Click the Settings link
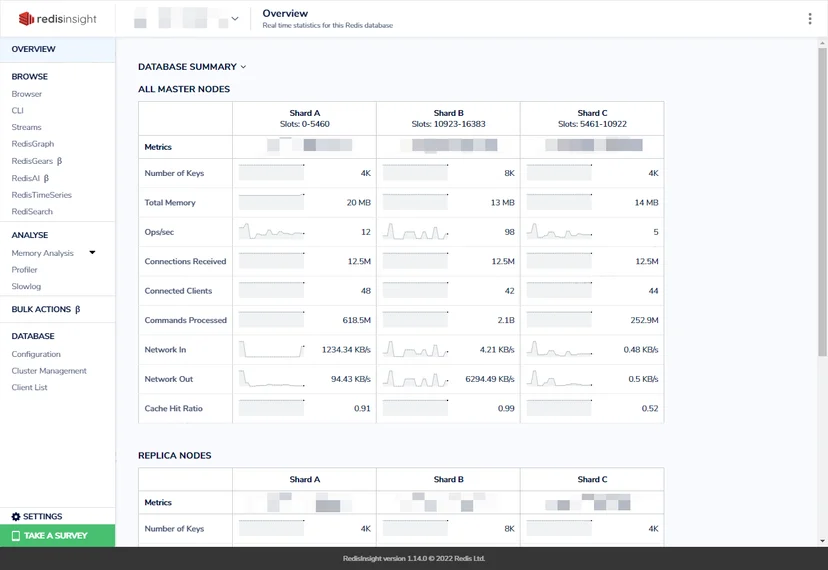The height and width of the screenshot is (570, 828). [42, 517]
